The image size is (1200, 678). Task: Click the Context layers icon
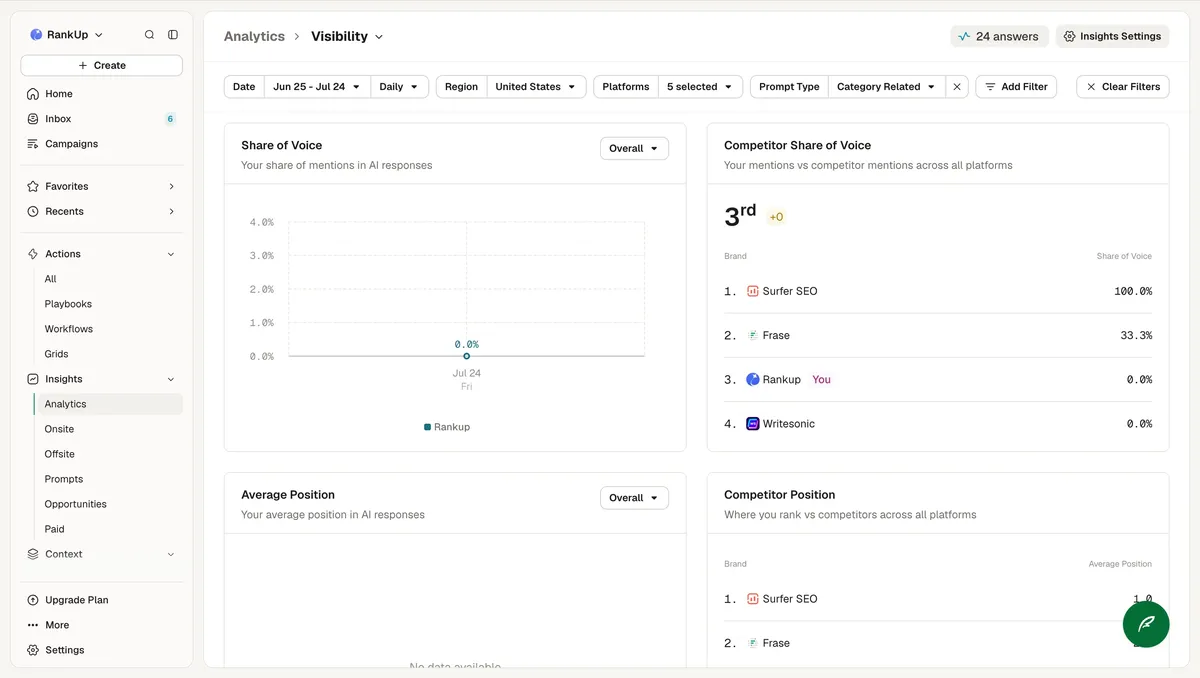[34, 554]
